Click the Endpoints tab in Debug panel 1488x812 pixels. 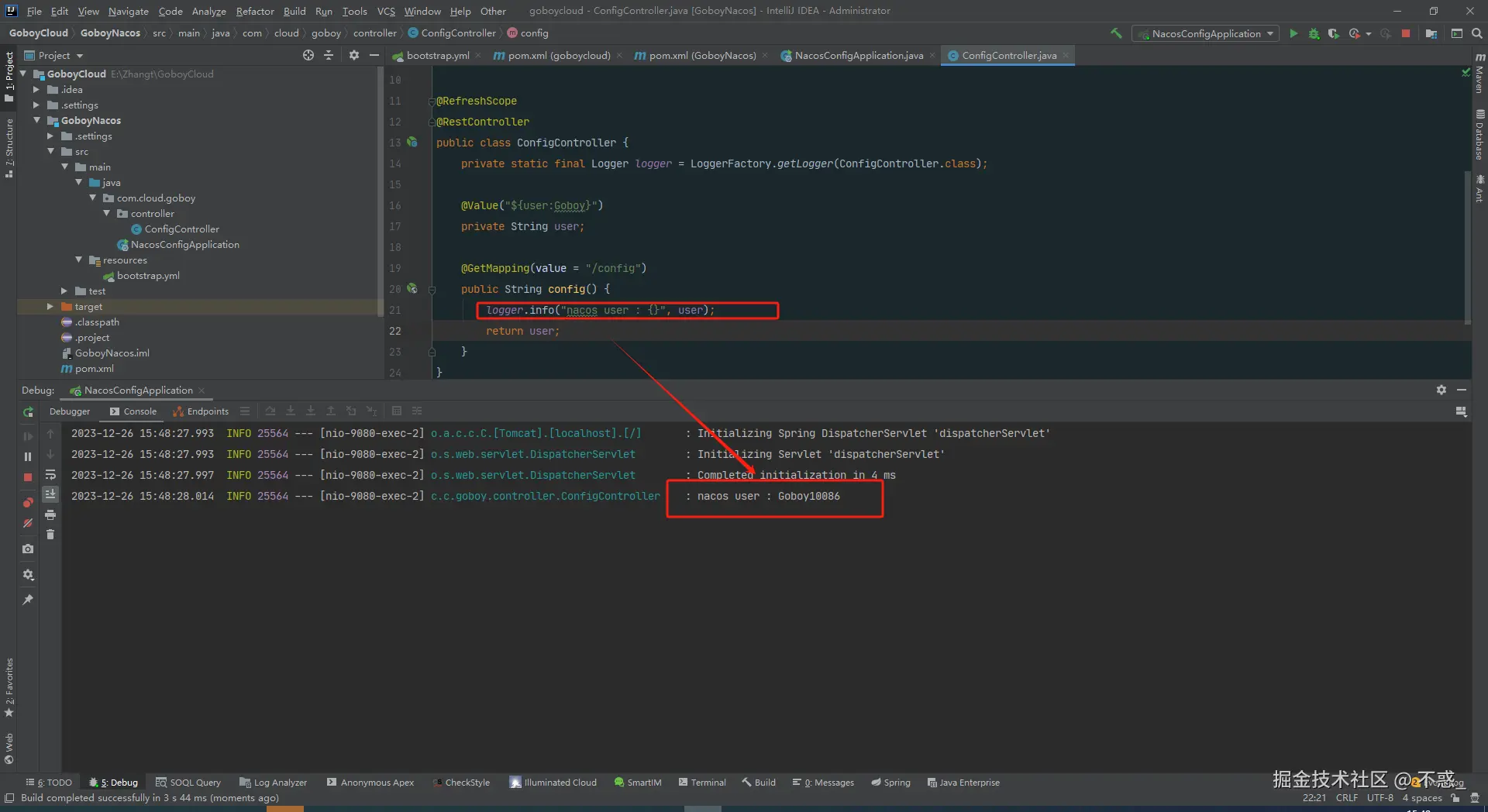(201, 411)
